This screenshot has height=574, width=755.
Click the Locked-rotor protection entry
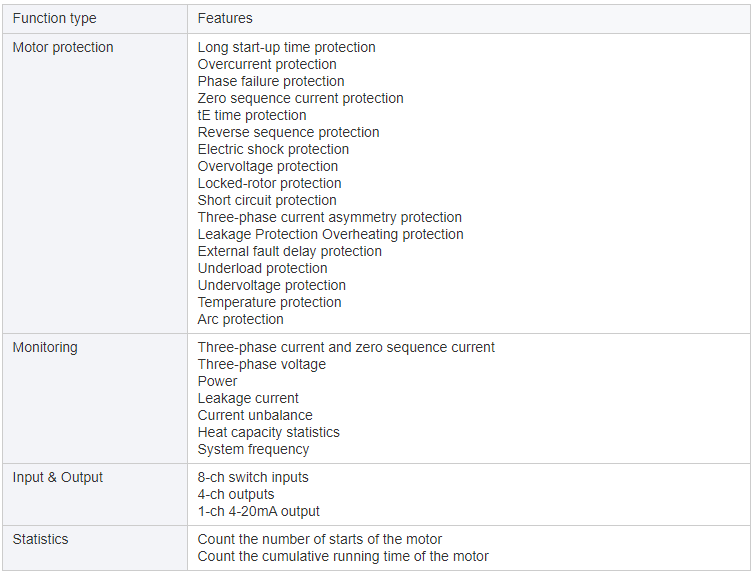coord(270,183)
